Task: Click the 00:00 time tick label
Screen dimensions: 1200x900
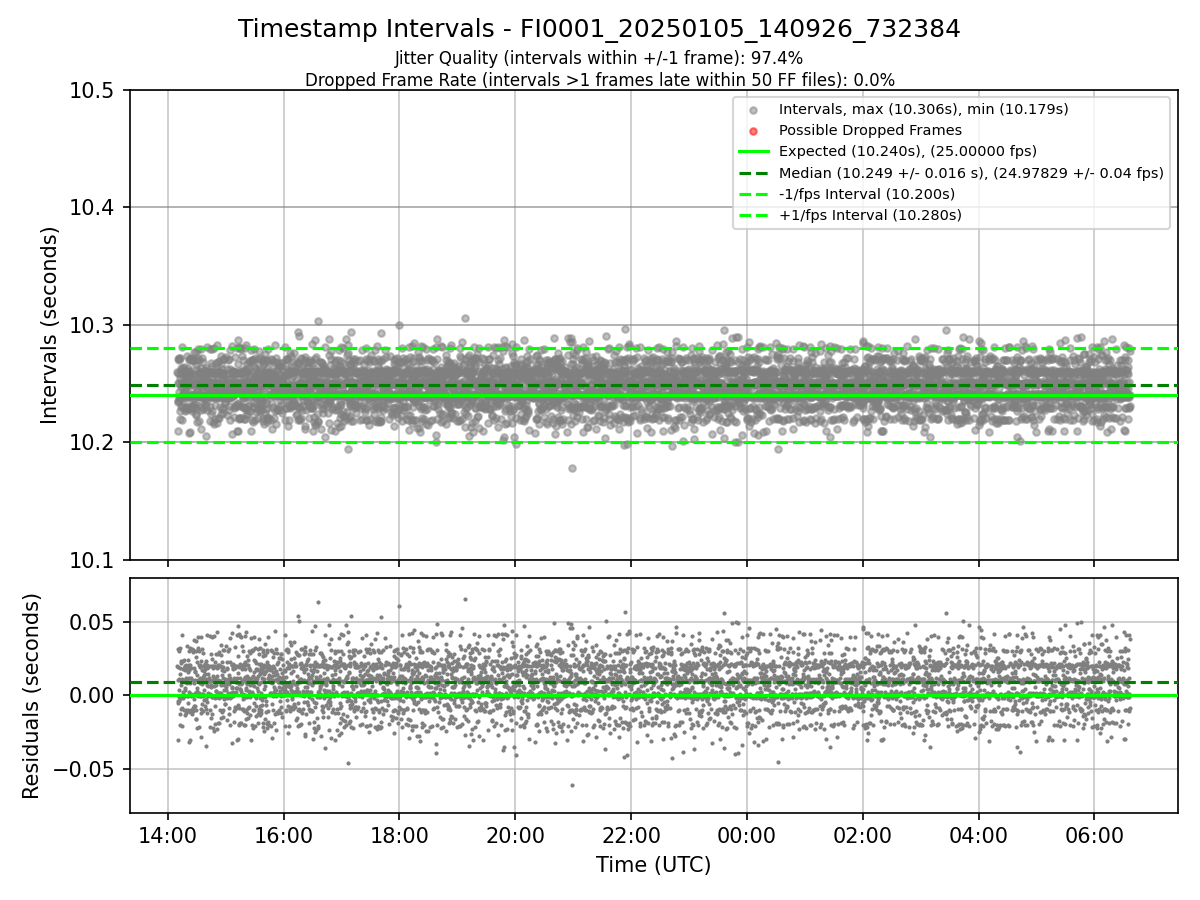Action: click(x=746, y=834)
